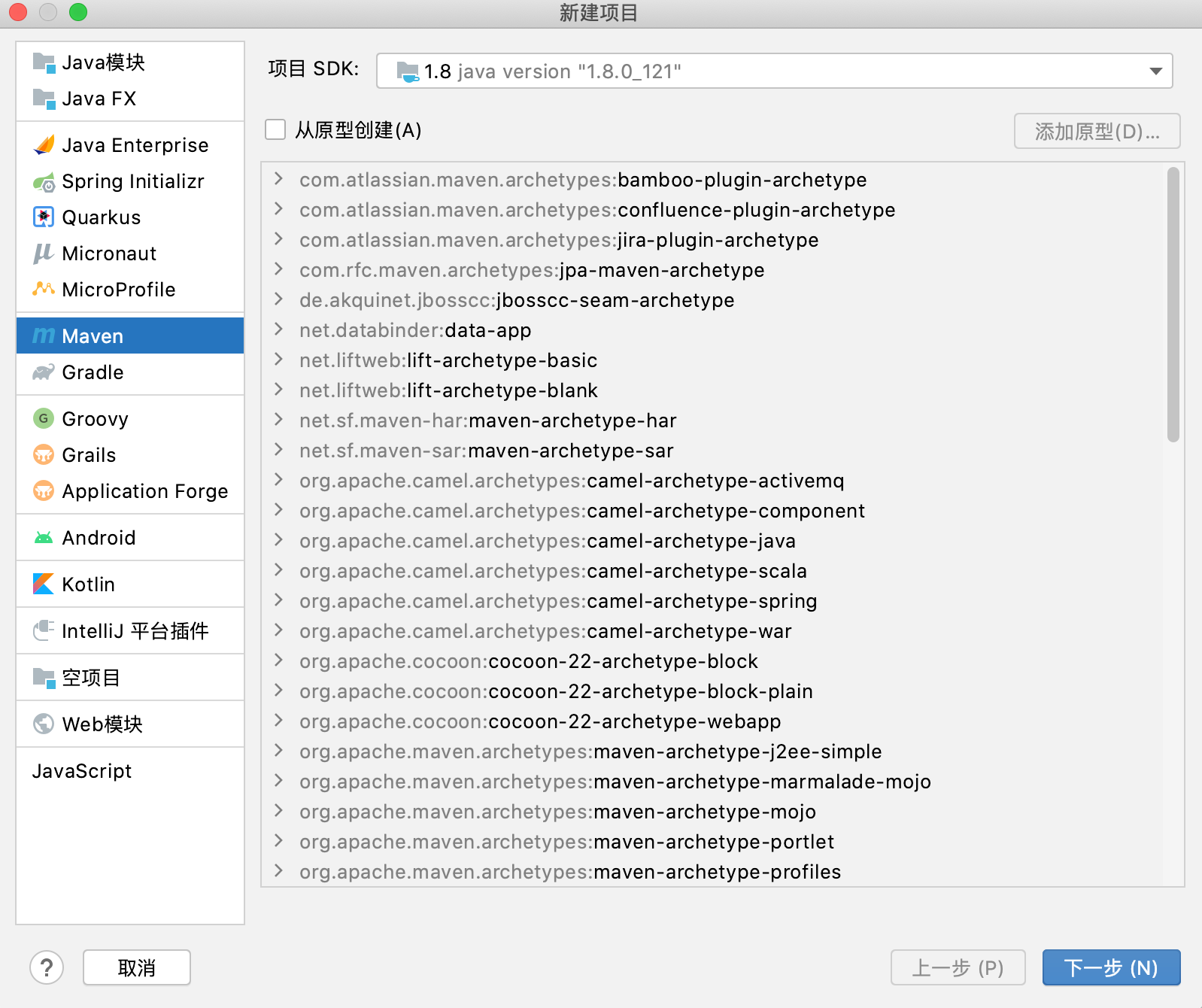
Task: Choose the Android robot icon
Action: point(44,538)
